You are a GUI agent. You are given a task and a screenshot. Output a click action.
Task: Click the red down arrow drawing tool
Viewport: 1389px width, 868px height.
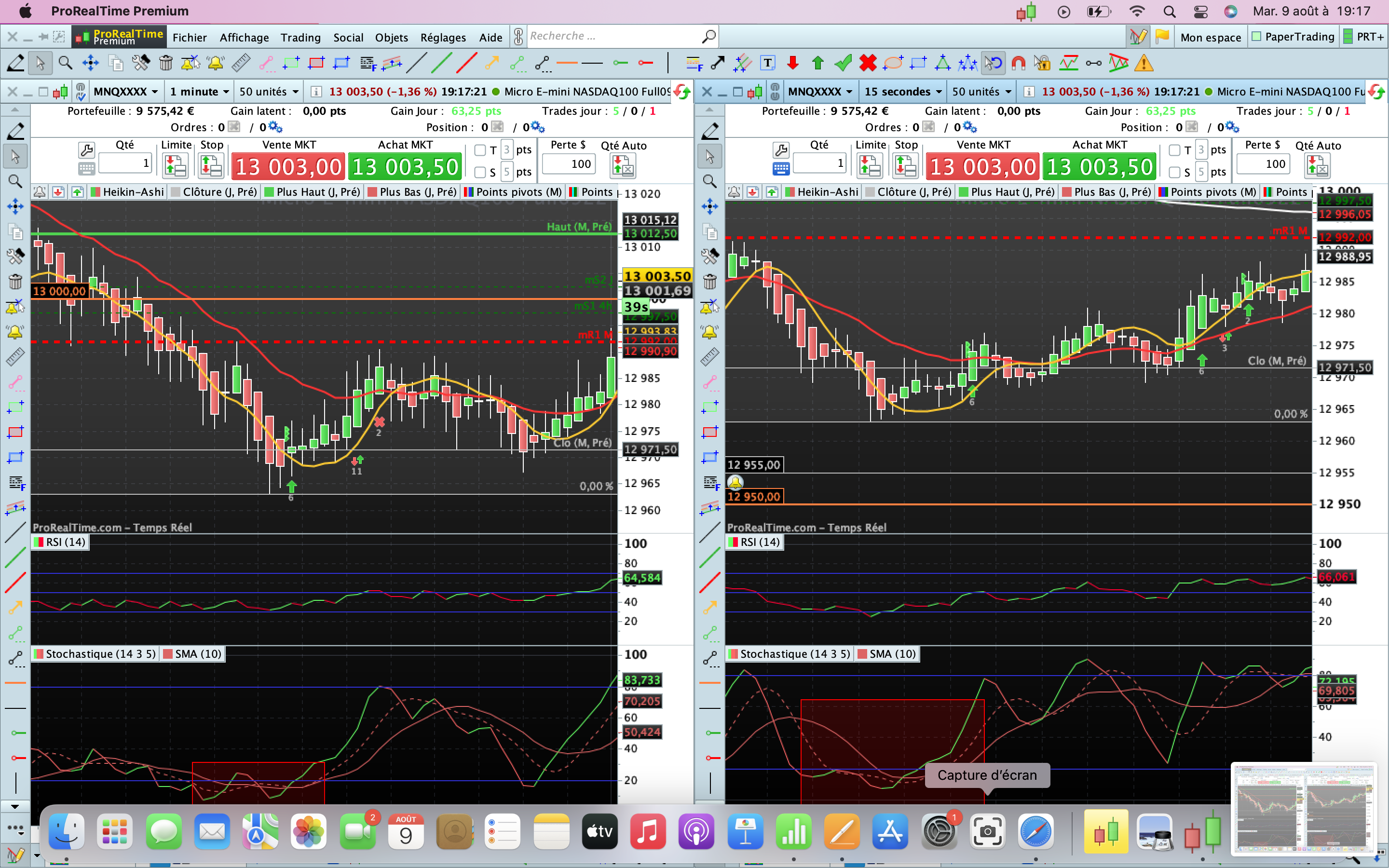pos(793,63)
